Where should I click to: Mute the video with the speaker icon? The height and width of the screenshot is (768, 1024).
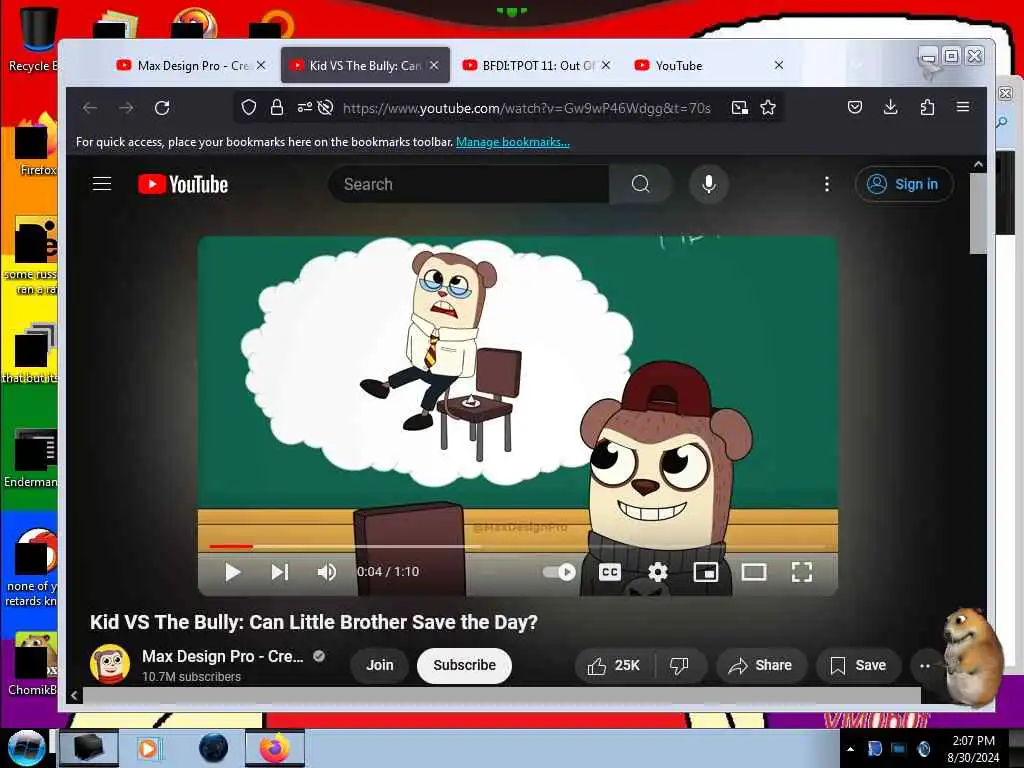[327, 572]
